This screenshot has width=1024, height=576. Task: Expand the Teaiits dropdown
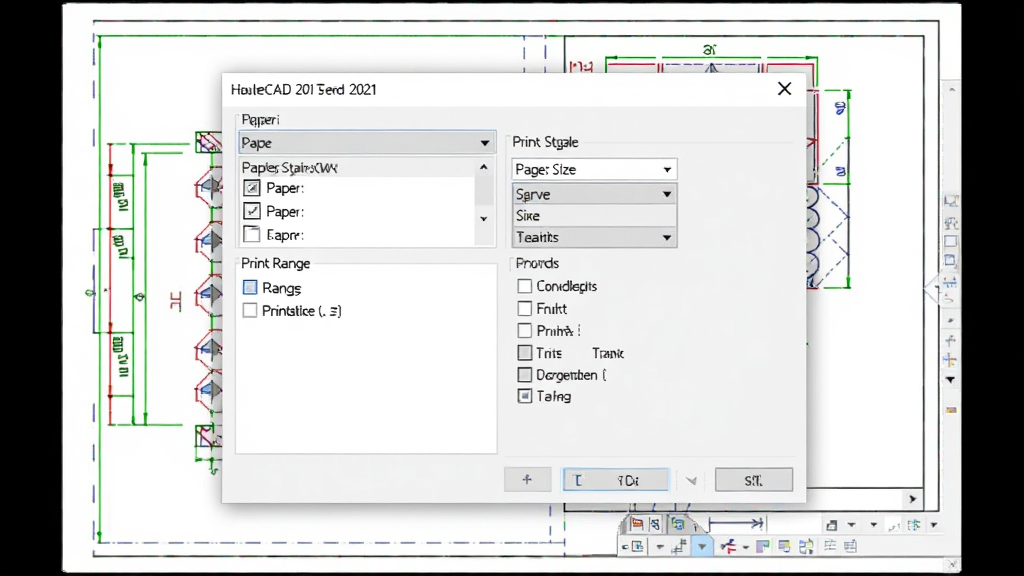coord(594,237)
